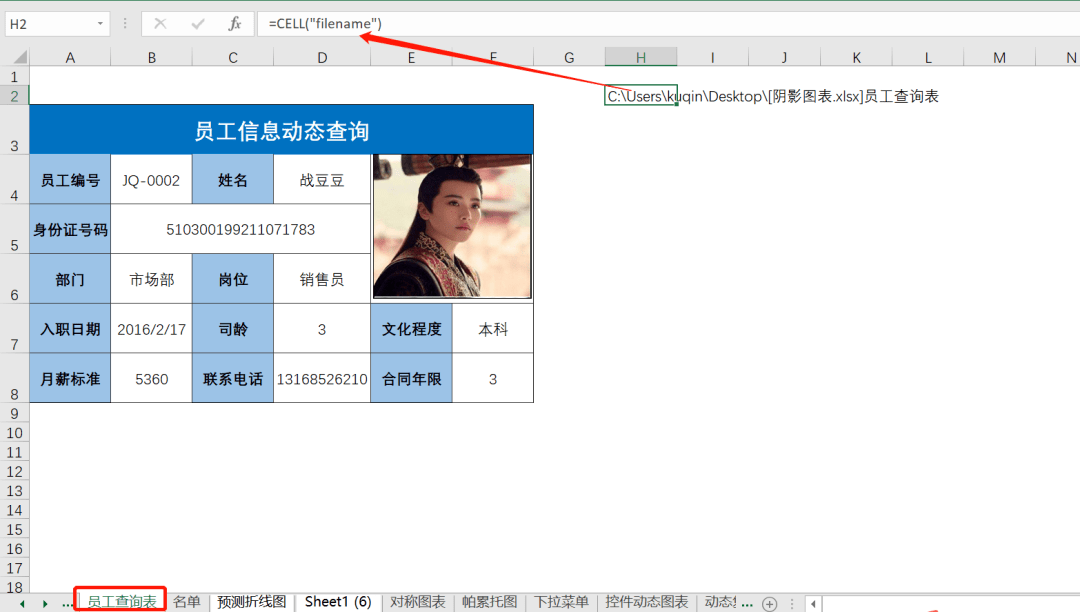
Task: Switch to the 帕累托图 sheet tab
Action: 489,602
